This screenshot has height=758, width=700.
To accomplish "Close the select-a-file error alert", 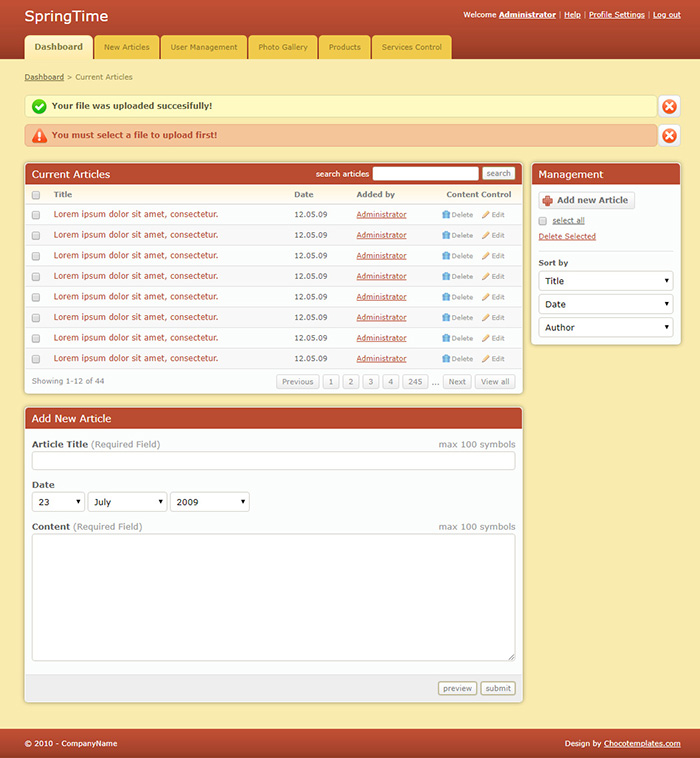I will 669,135.
